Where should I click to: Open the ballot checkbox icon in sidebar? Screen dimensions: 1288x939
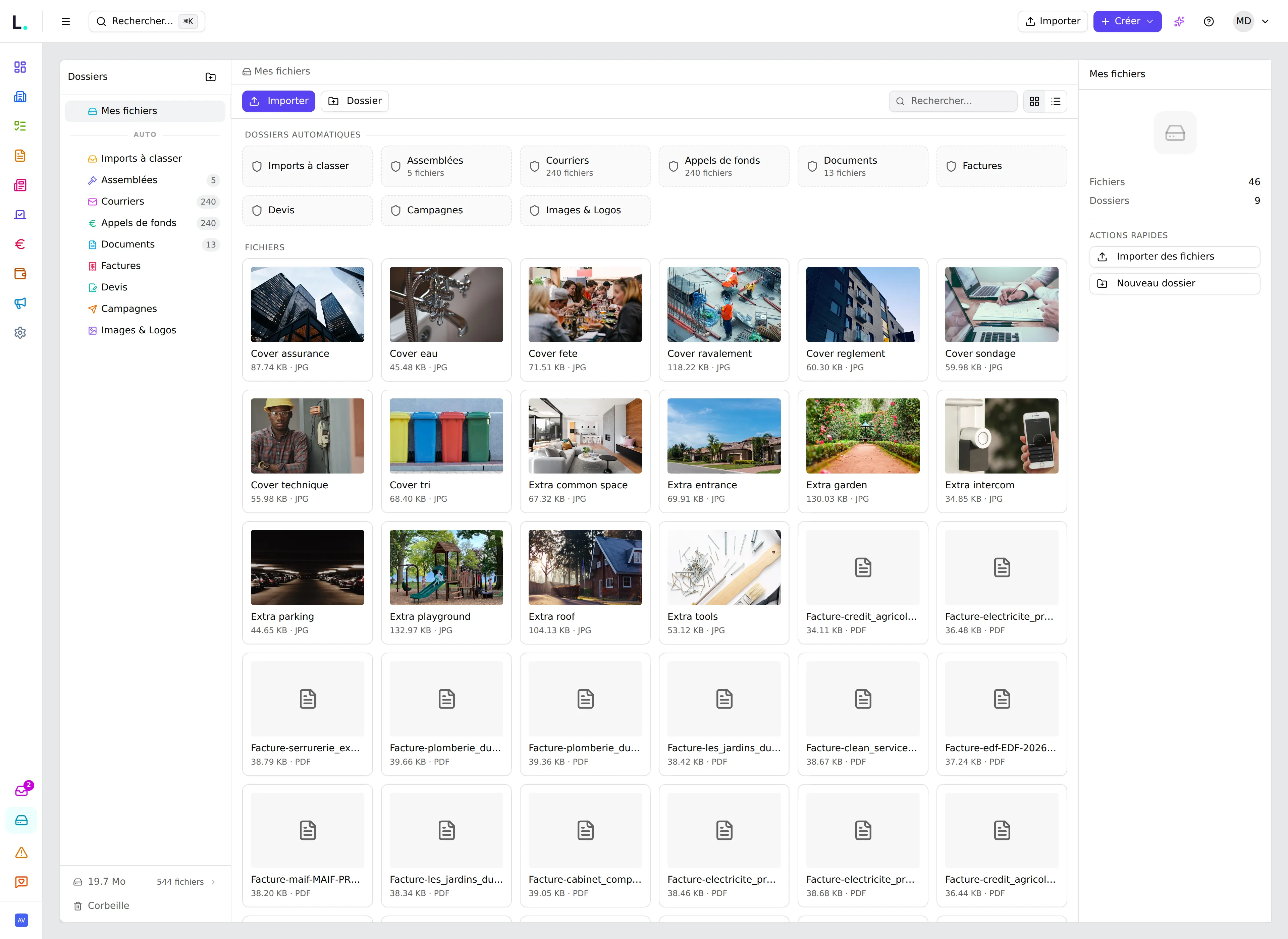pyautogui.click(x=20, y=215)
